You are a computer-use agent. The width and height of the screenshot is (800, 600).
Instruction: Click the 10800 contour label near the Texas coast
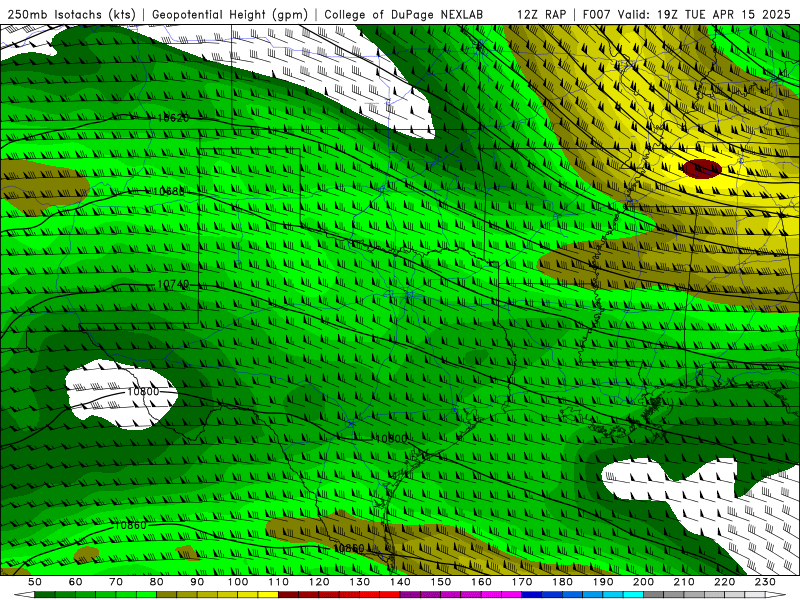391,438
